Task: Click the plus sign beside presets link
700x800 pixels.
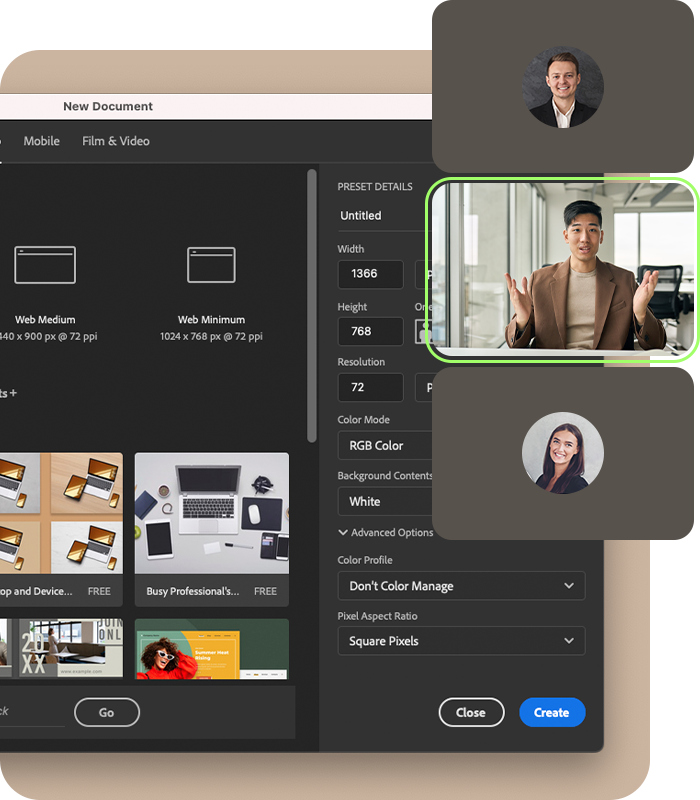Action: coord(12,393)
